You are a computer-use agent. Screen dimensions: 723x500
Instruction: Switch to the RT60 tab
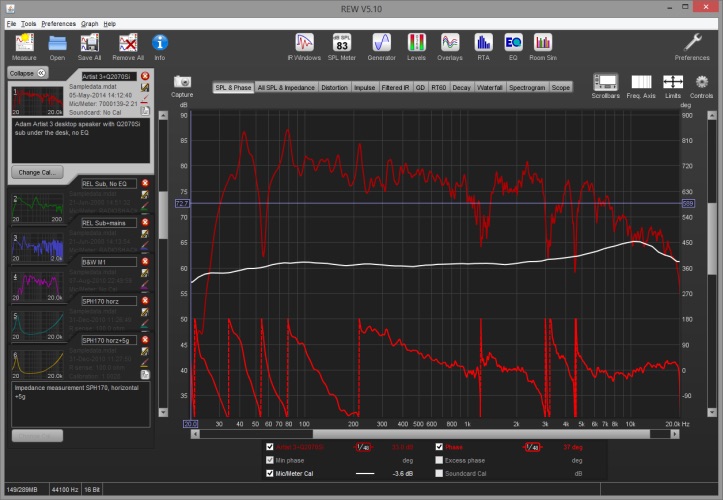coord(439,87)
